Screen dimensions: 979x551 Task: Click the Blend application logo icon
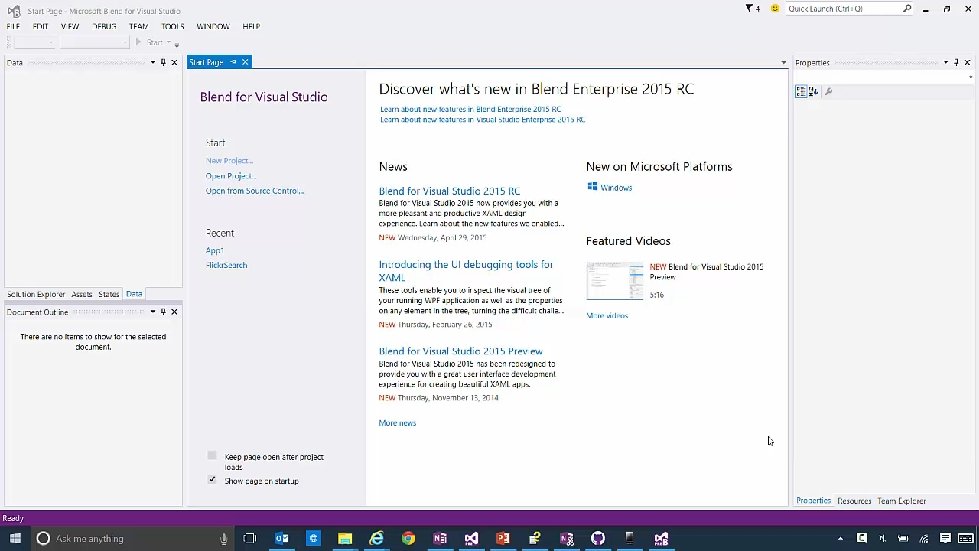point(14,11)
